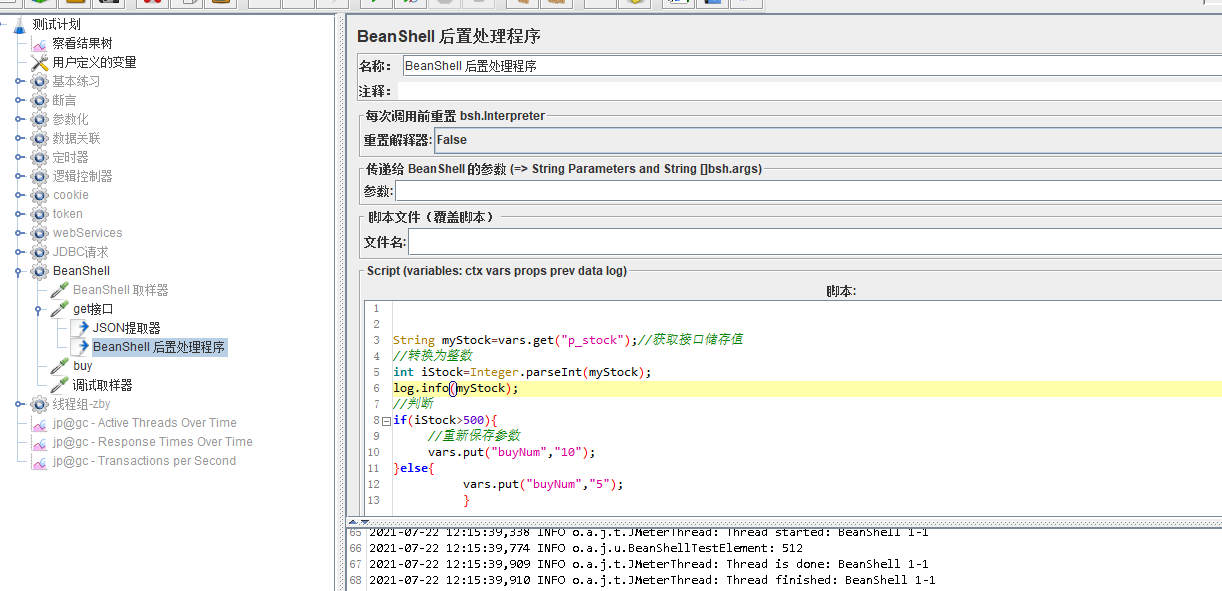
Task: Click the 名称 name input field
Action: pyautogui.click(x=811, y=66)
